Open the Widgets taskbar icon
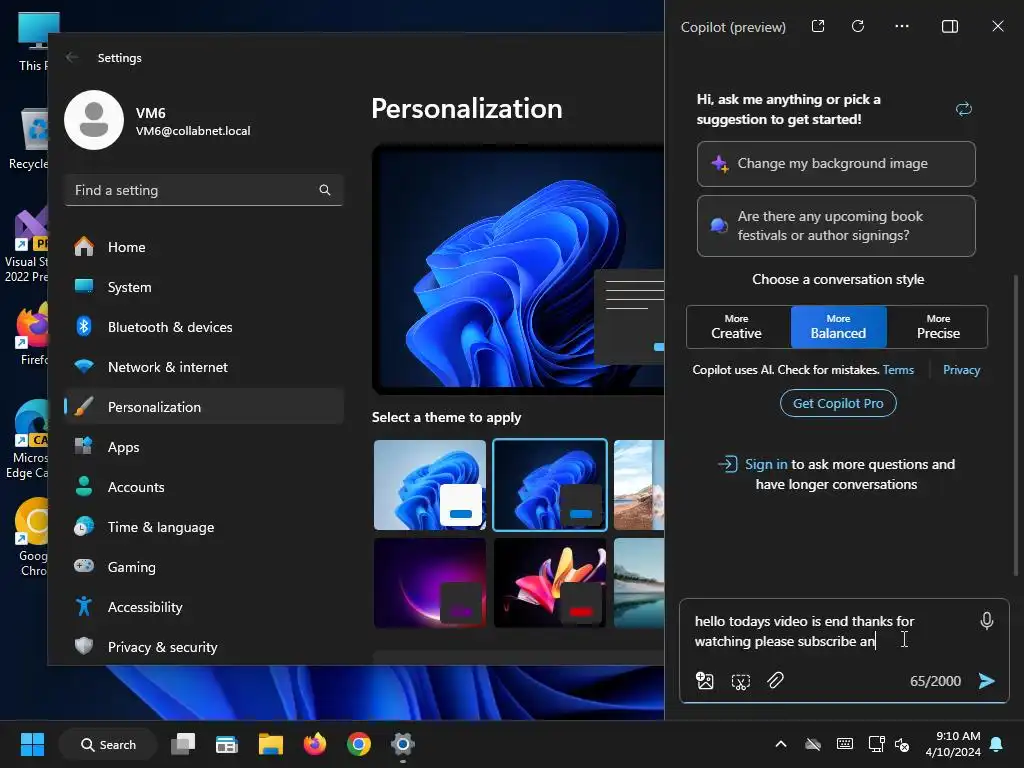This screenshot has height=768, width=1024. tap(227, 744)
